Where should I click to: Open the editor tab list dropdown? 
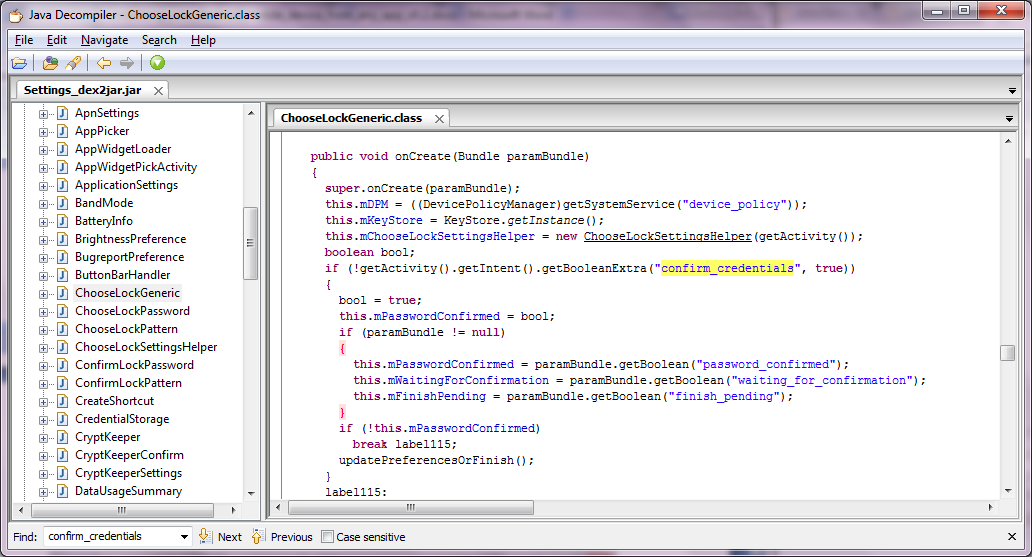(1009, 119)
